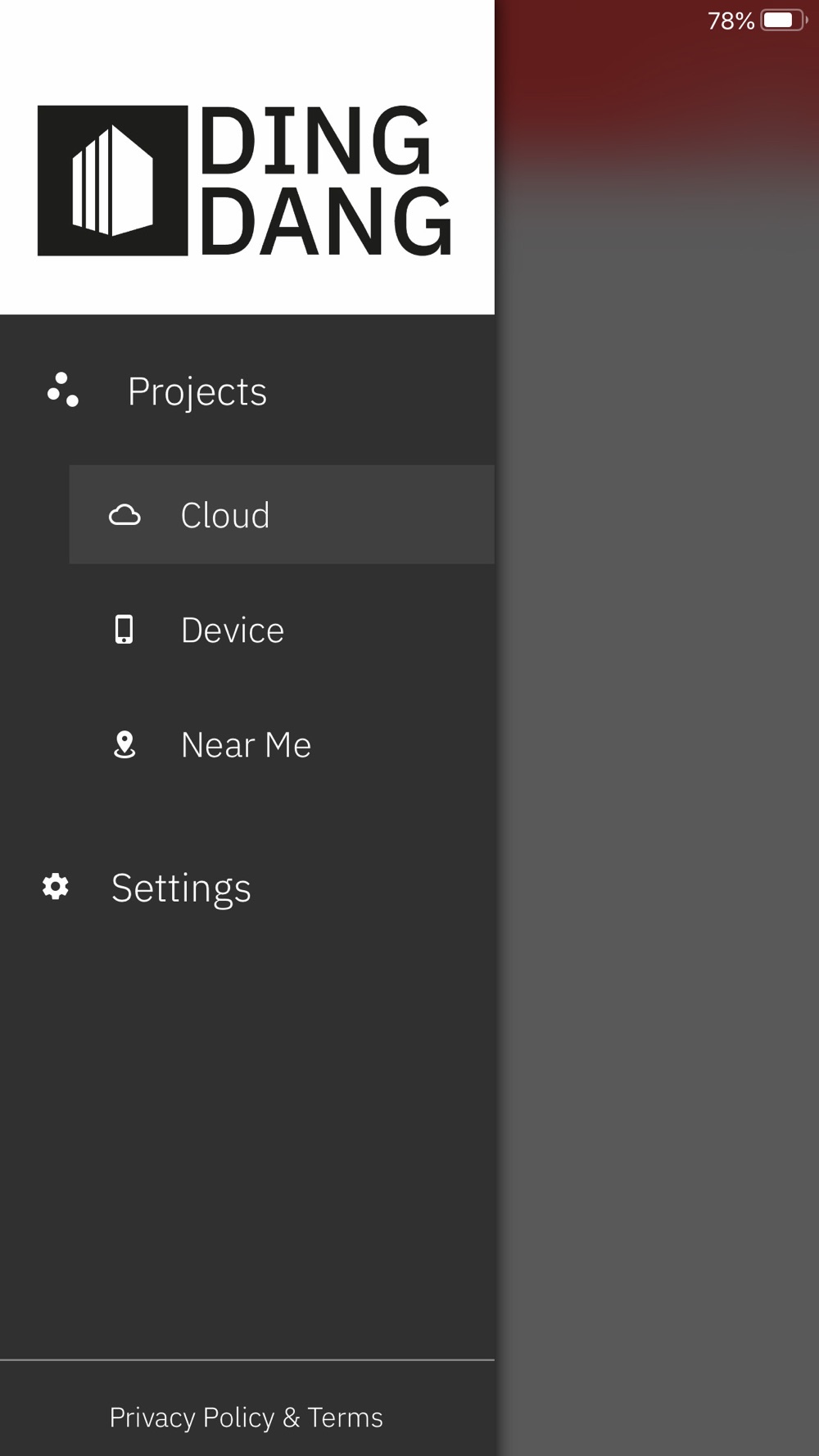
Task: Tap the dimmed red header behind drawer
Action: click(x=657, y=90)
